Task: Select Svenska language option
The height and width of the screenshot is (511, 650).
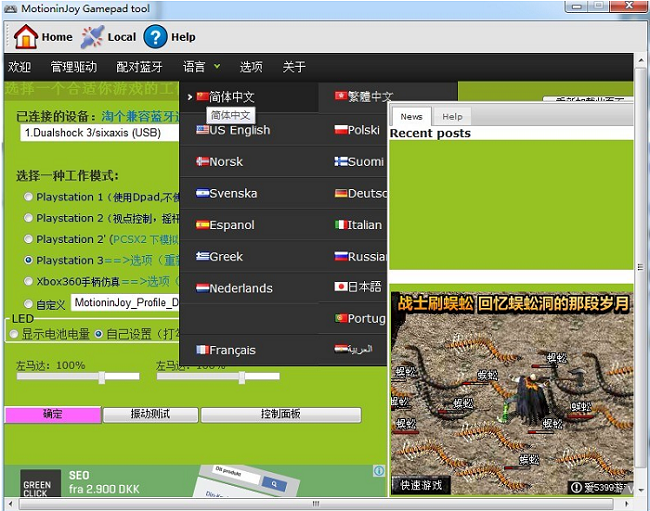Action: (227, 194)
